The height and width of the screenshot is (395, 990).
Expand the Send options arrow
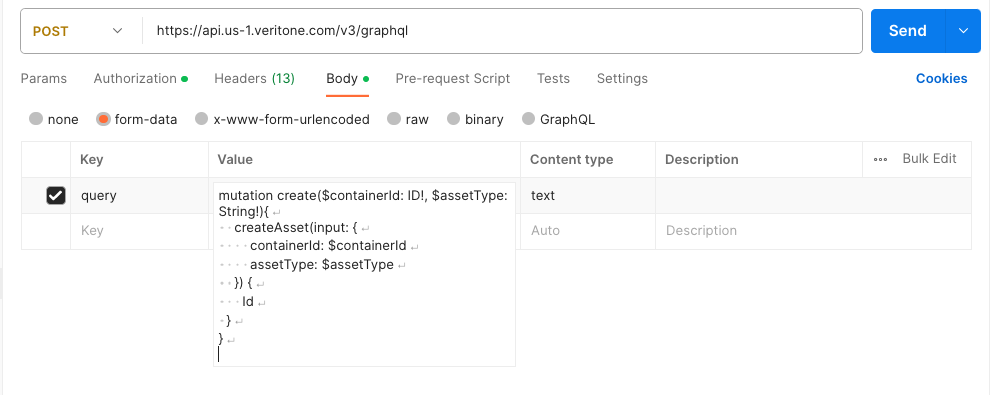pos(963,31)
